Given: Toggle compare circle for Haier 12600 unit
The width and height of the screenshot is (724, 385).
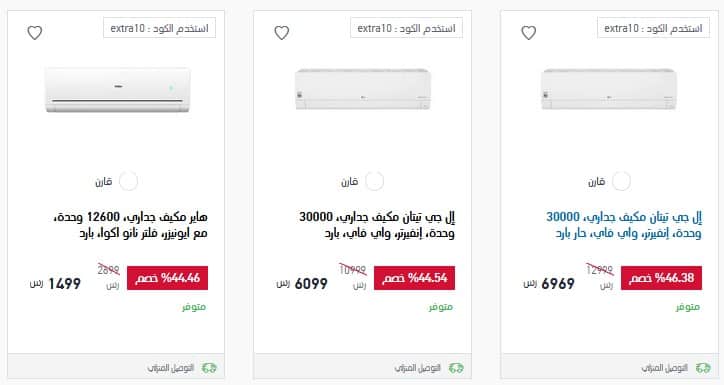Looking at the screenshot, I should (128, 181).
